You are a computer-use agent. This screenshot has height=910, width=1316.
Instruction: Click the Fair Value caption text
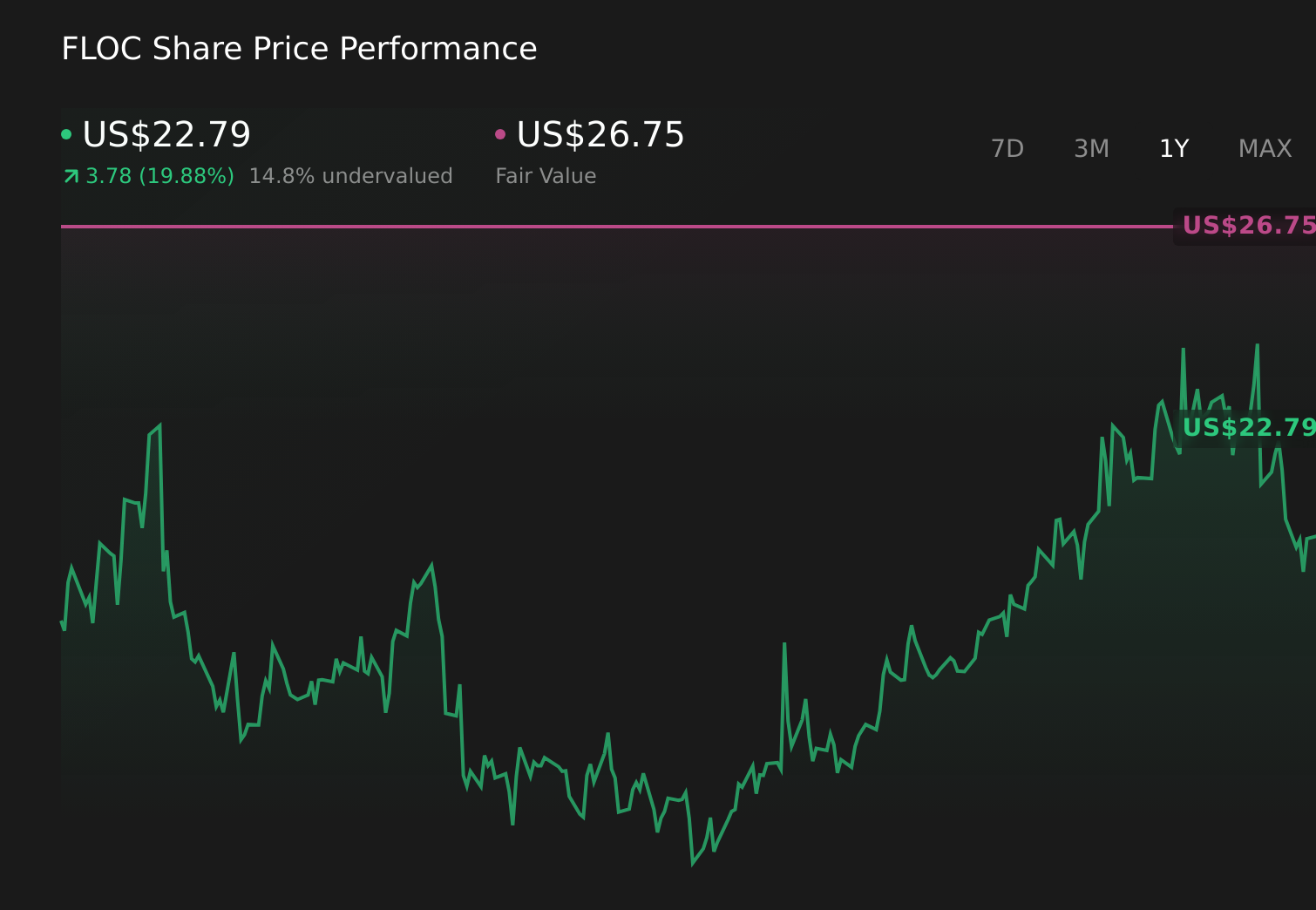(546, 175)
